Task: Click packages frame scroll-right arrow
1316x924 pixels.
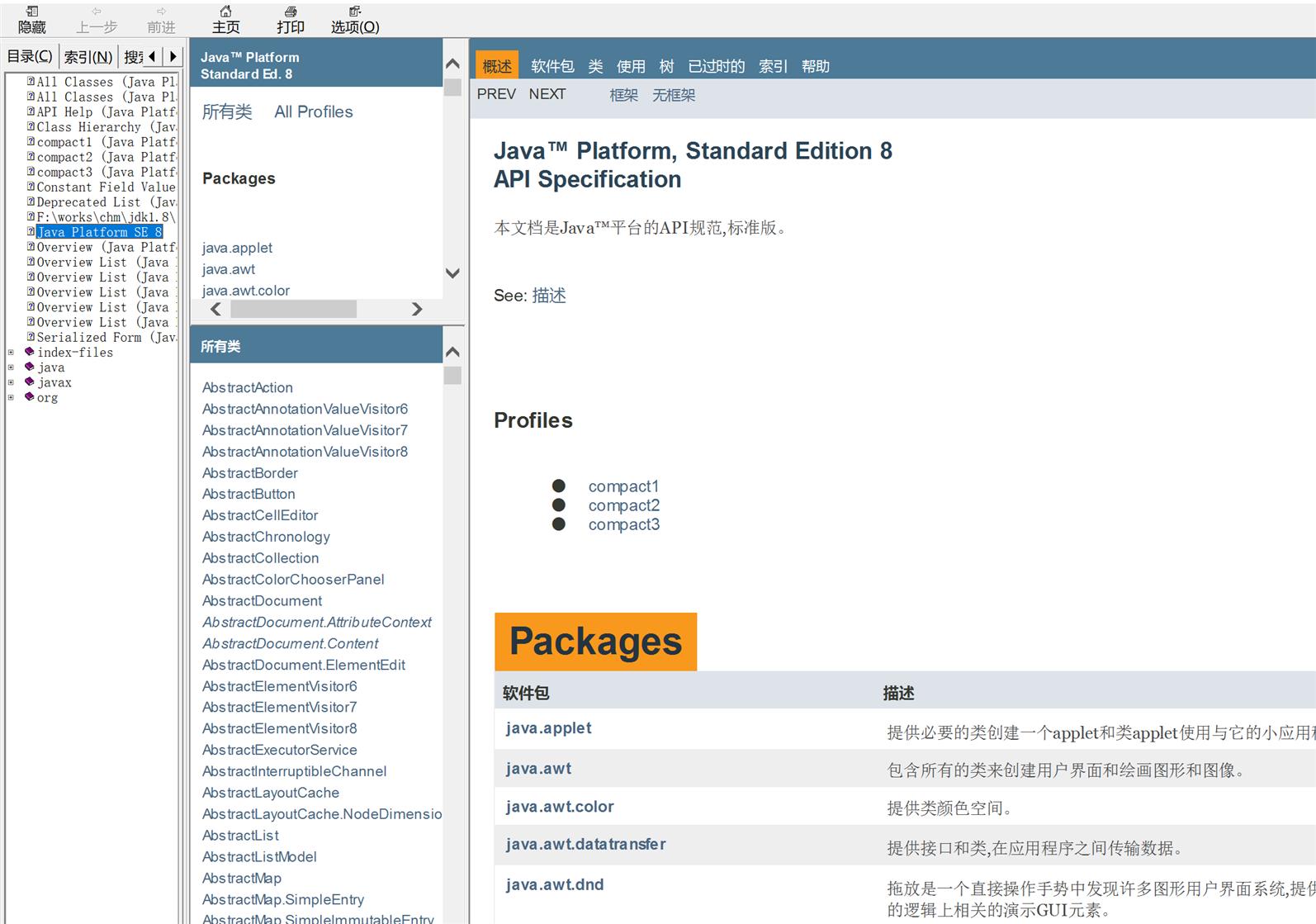Action: pyautogui.click(x=417, y=309)
